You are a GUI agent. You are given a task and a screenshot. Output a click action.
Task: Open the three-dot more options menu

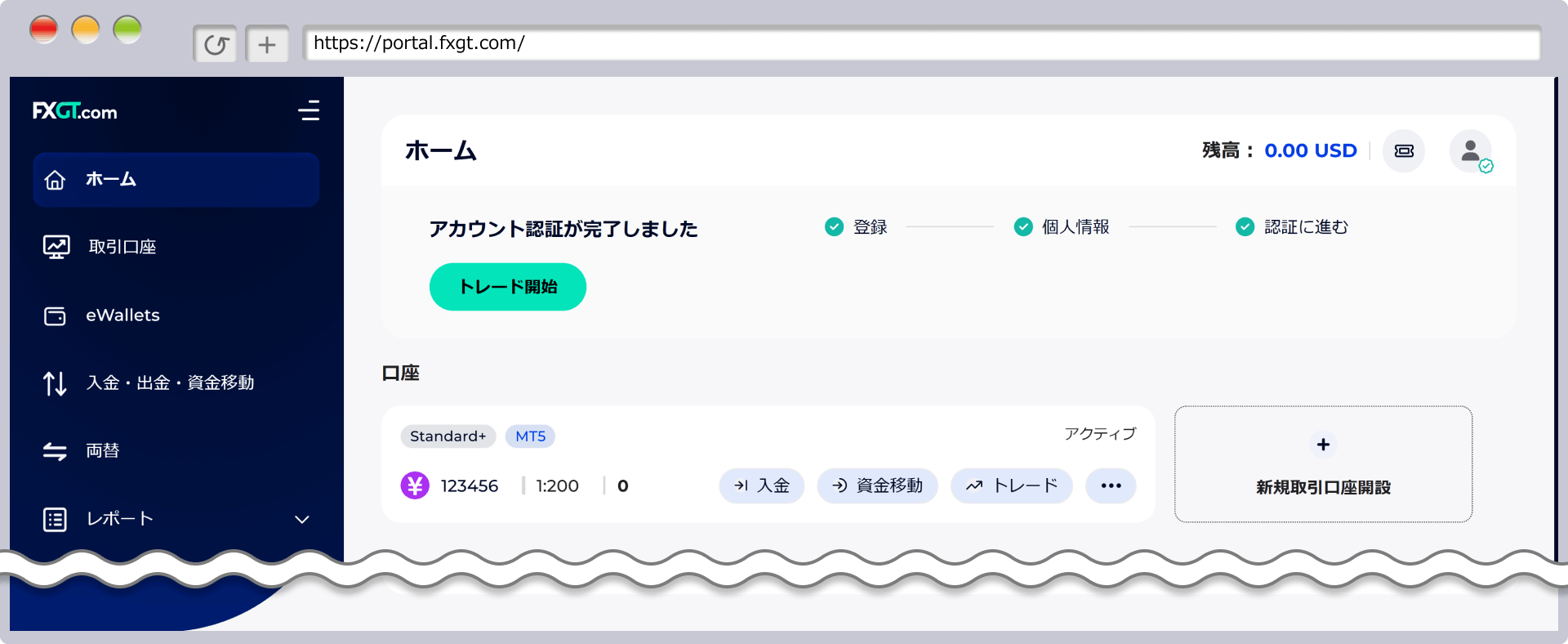tap(1111, 485)
